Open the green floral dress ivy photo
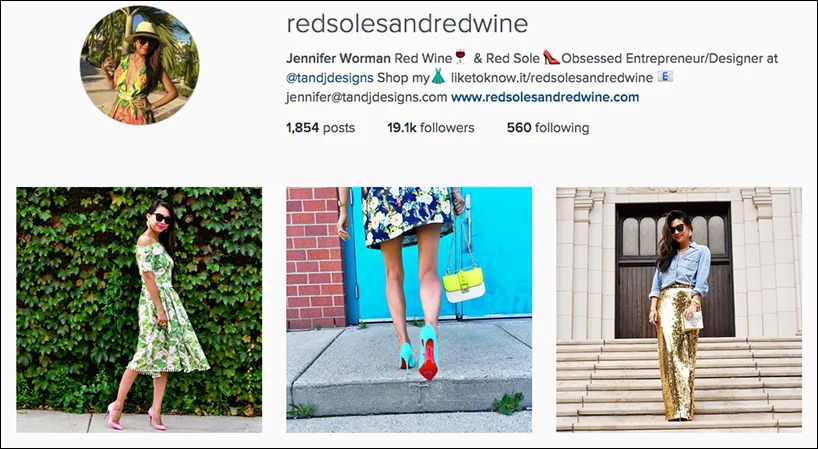The image size is (818, 449). 139,310
